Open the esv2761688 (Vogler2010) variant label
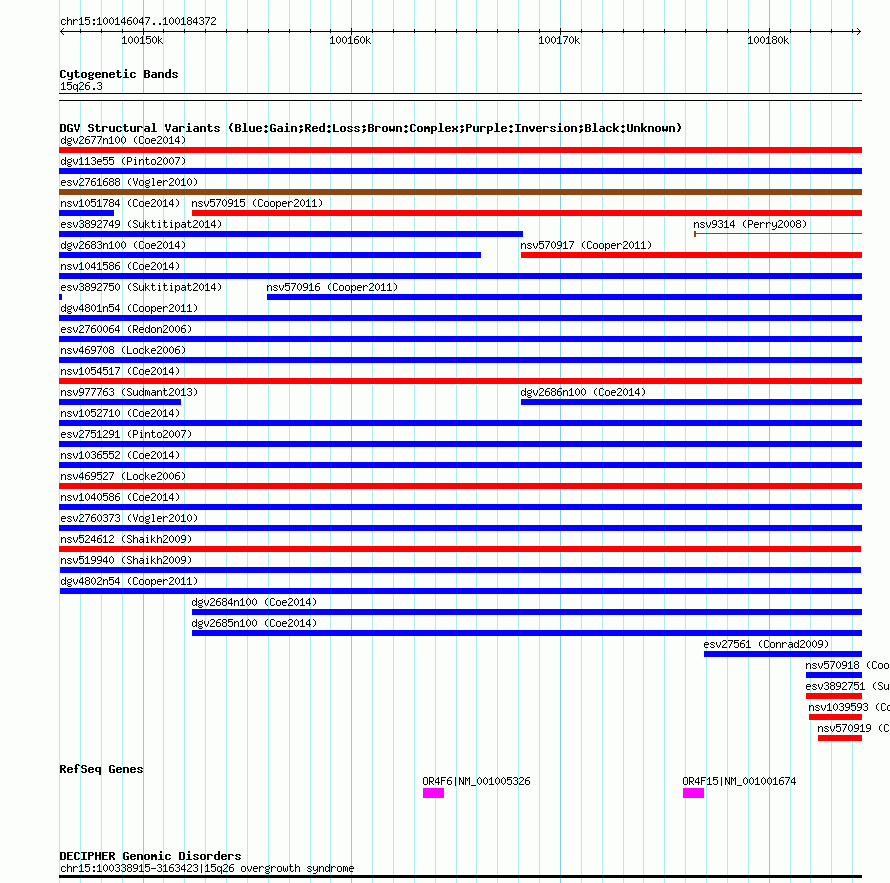The image size is (890, 883). [129, 182]
